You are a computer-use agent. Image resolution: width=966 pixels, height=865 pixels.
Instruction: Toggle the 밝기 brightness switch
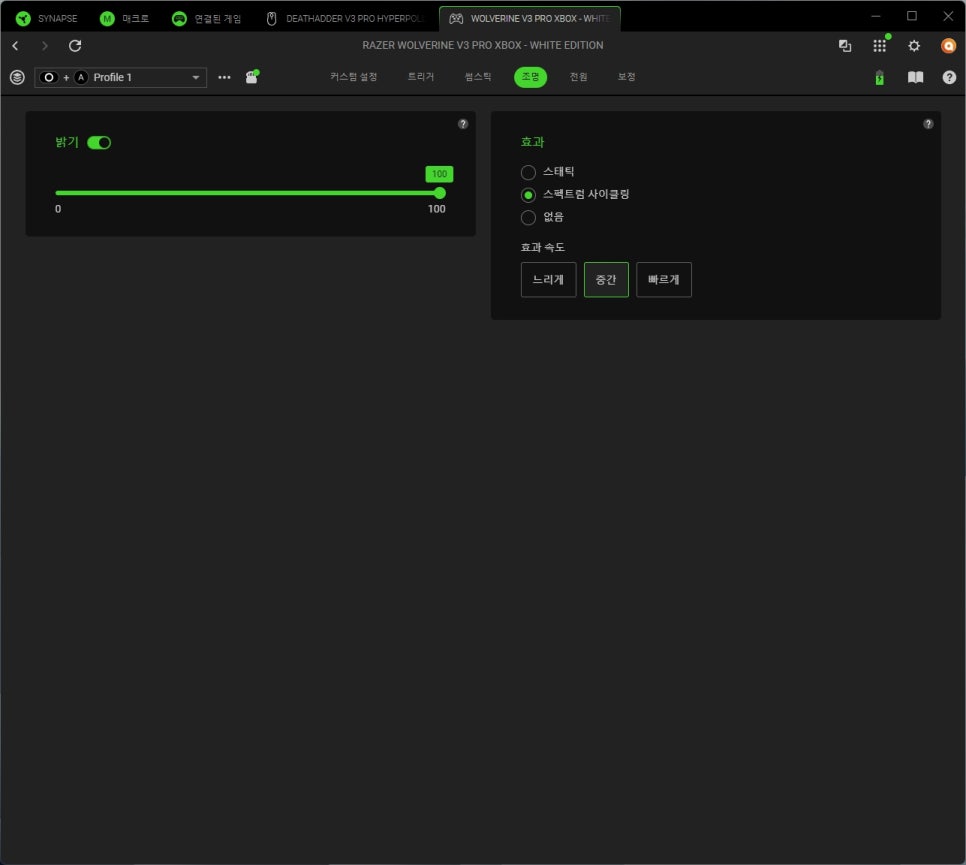coord(99,143)
